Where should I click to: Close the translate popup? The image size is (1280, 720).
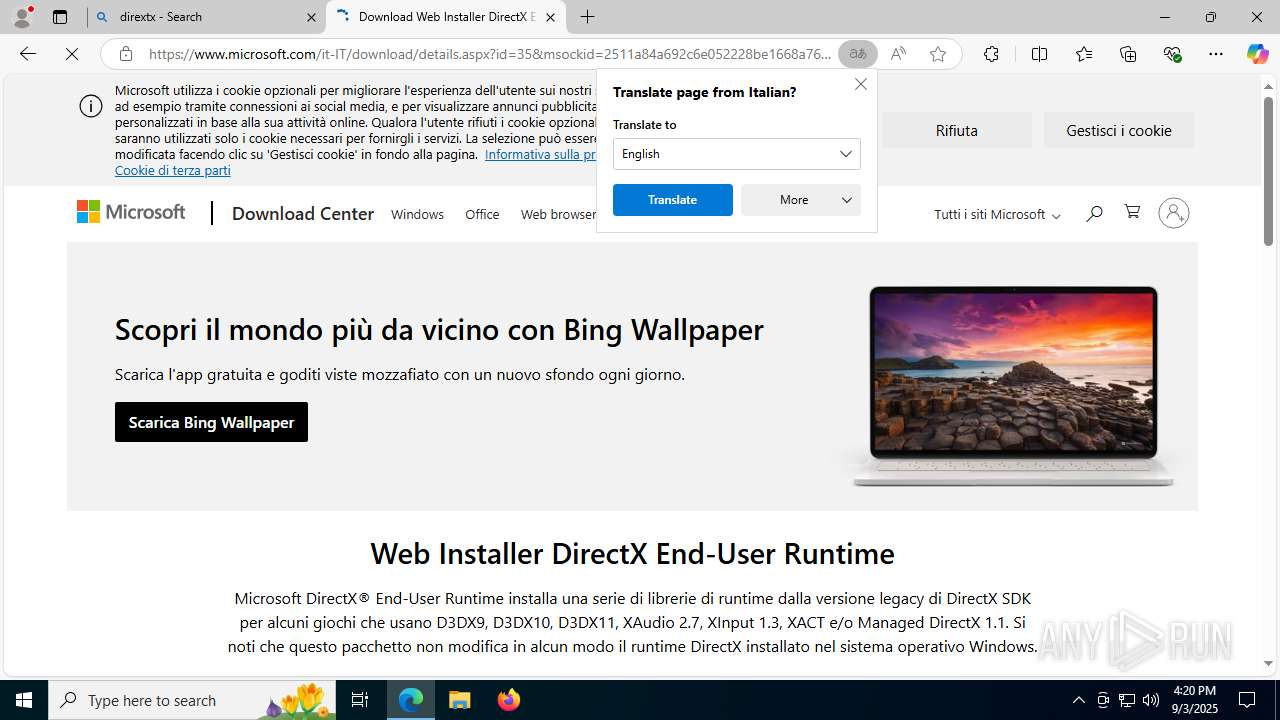click(x=860, y=84)
